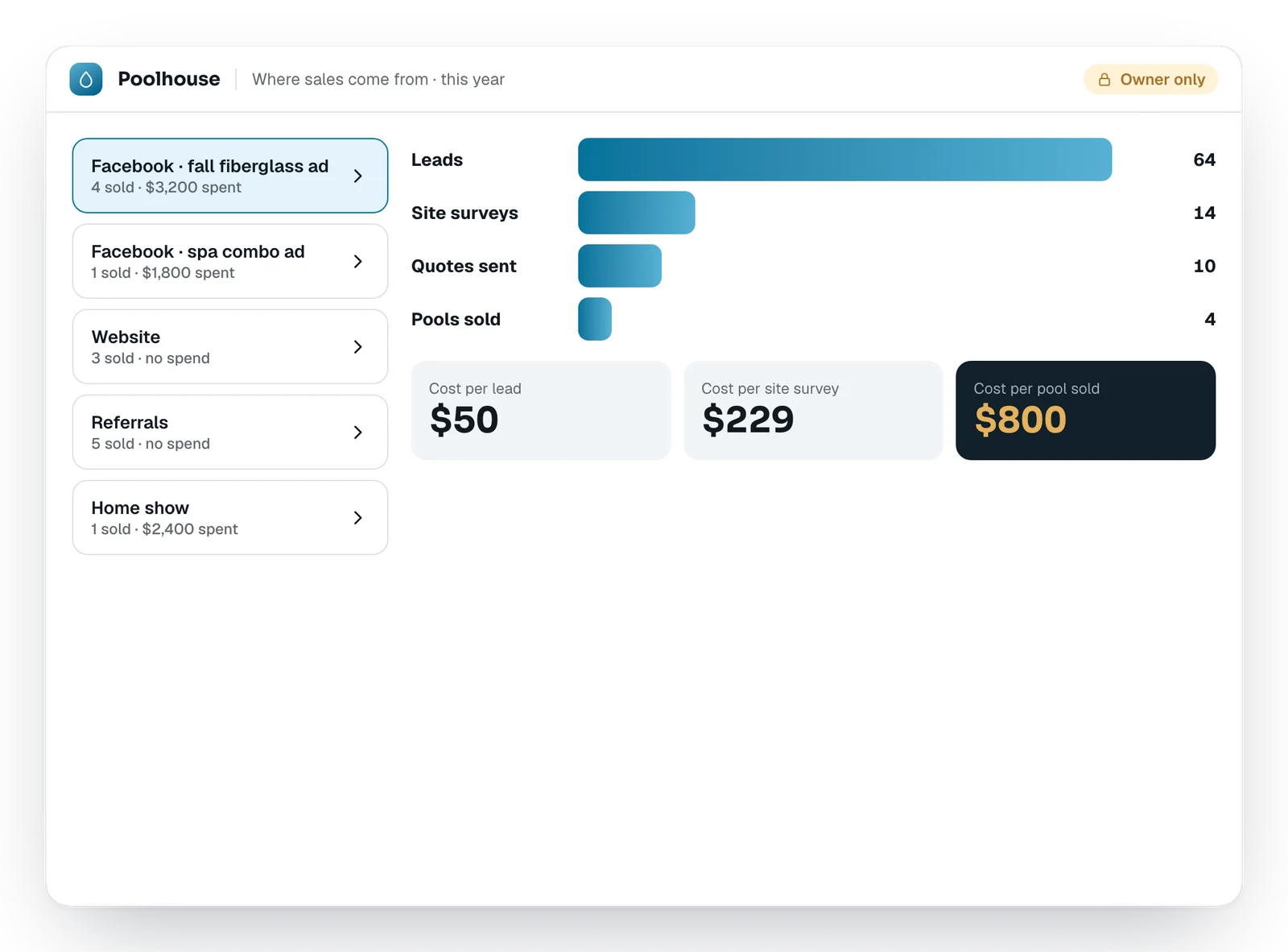1288x952 pixels.
Task: Click the 'Home show' source title
Action: coord(140,507)
